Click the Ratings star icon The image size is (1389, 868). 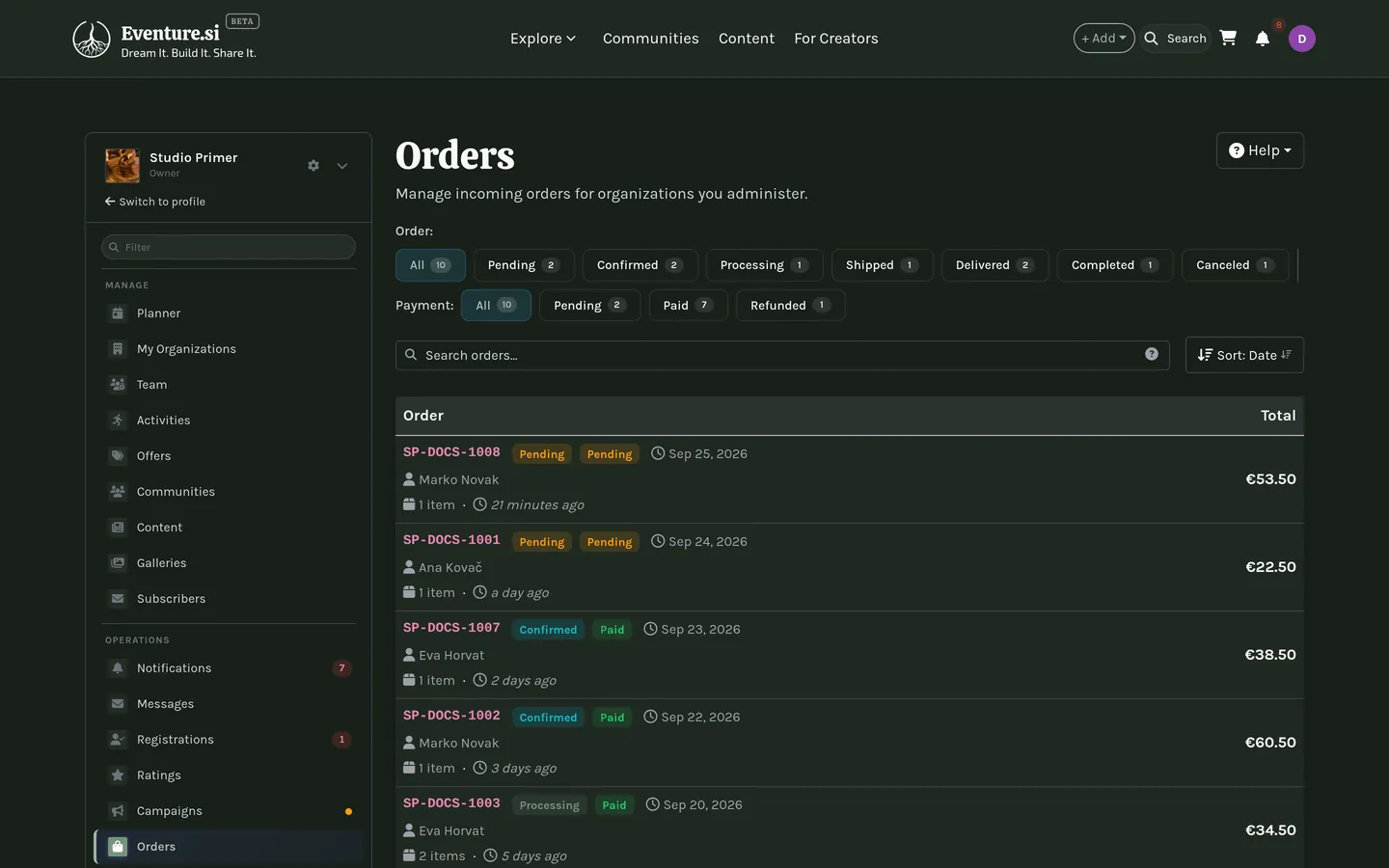point(118,775)
